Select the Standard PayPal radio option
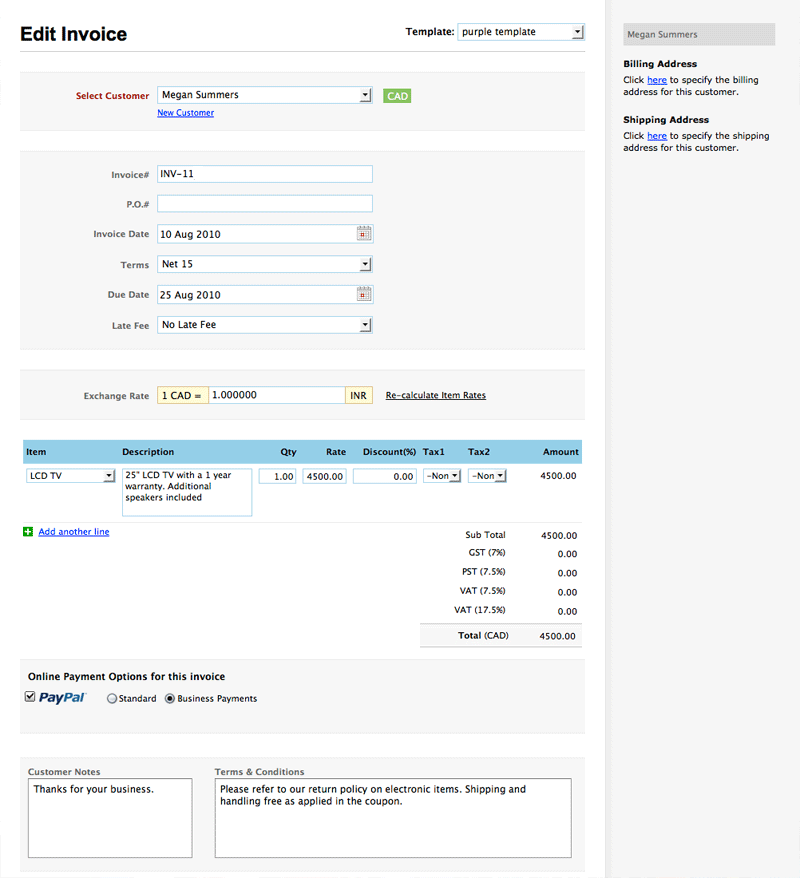Viewport: 800px width, 878px height. click(111, 699)
